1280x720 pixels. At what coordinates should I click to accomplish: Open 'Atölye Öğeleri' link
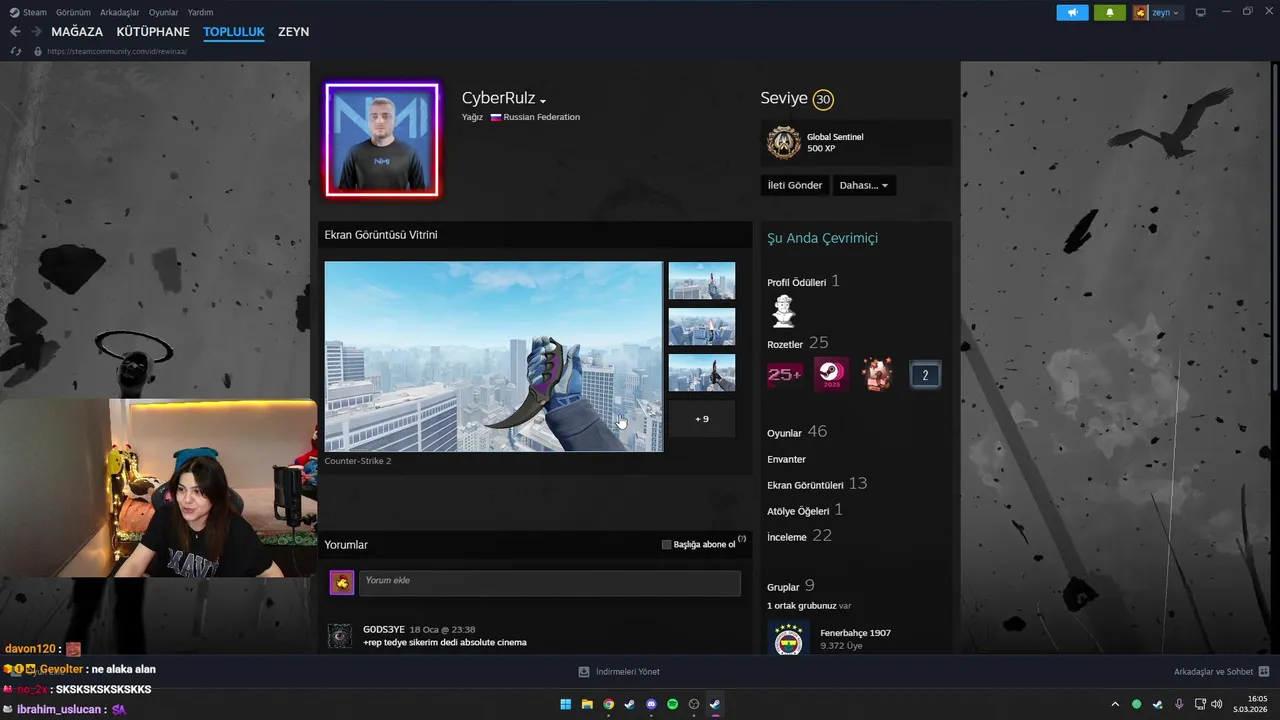pyautogui.click(x=798, y=511)
